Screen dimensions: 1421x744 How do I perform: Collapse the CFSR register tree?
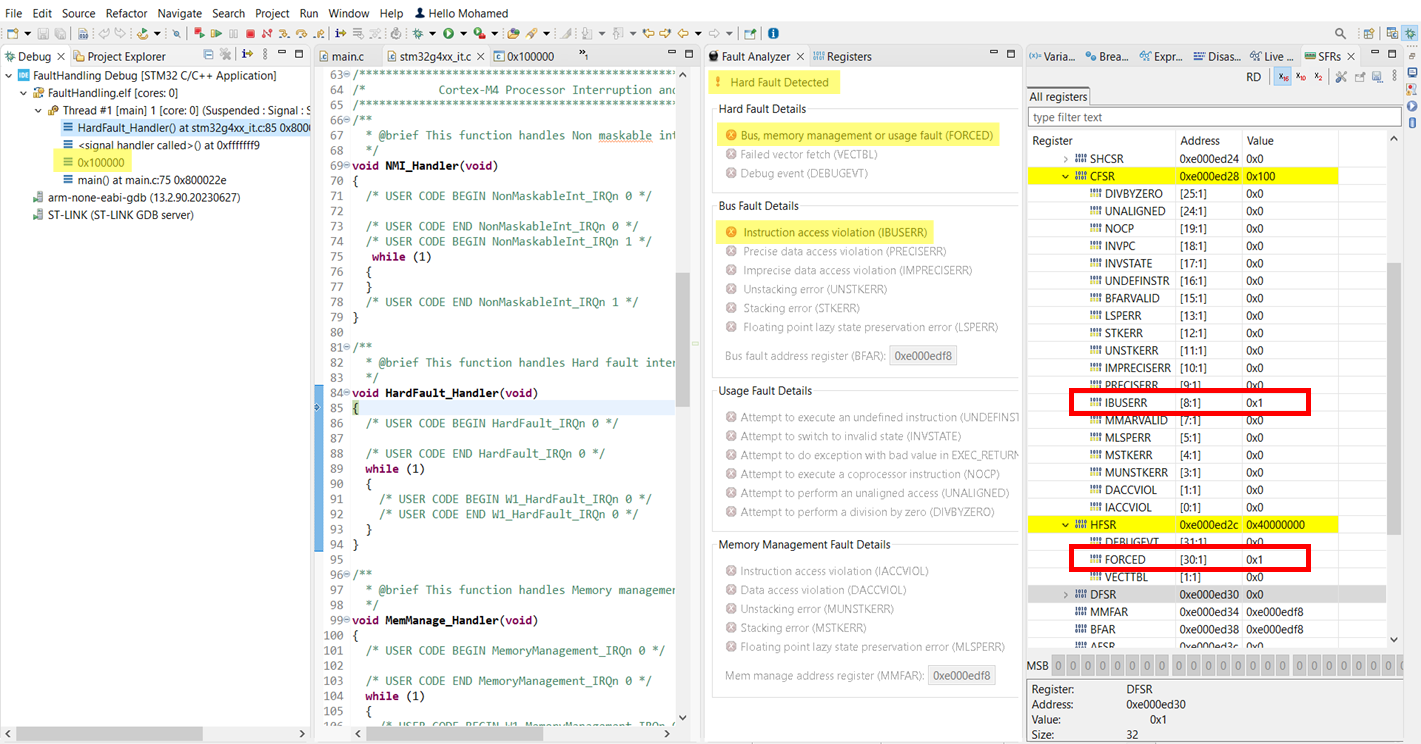(1066, 176)
